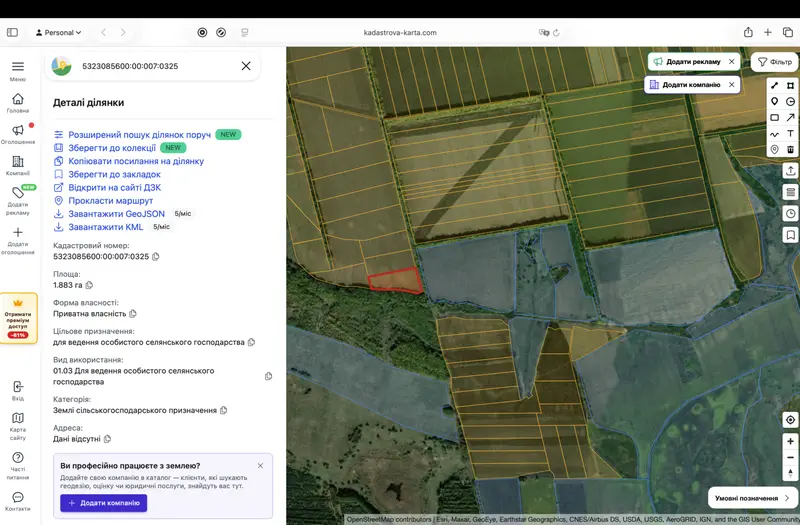This screenshot has width=800, height=525.
Task: Dismiss the Ви професійно працюєте banner
Action: tap(260, 466)
